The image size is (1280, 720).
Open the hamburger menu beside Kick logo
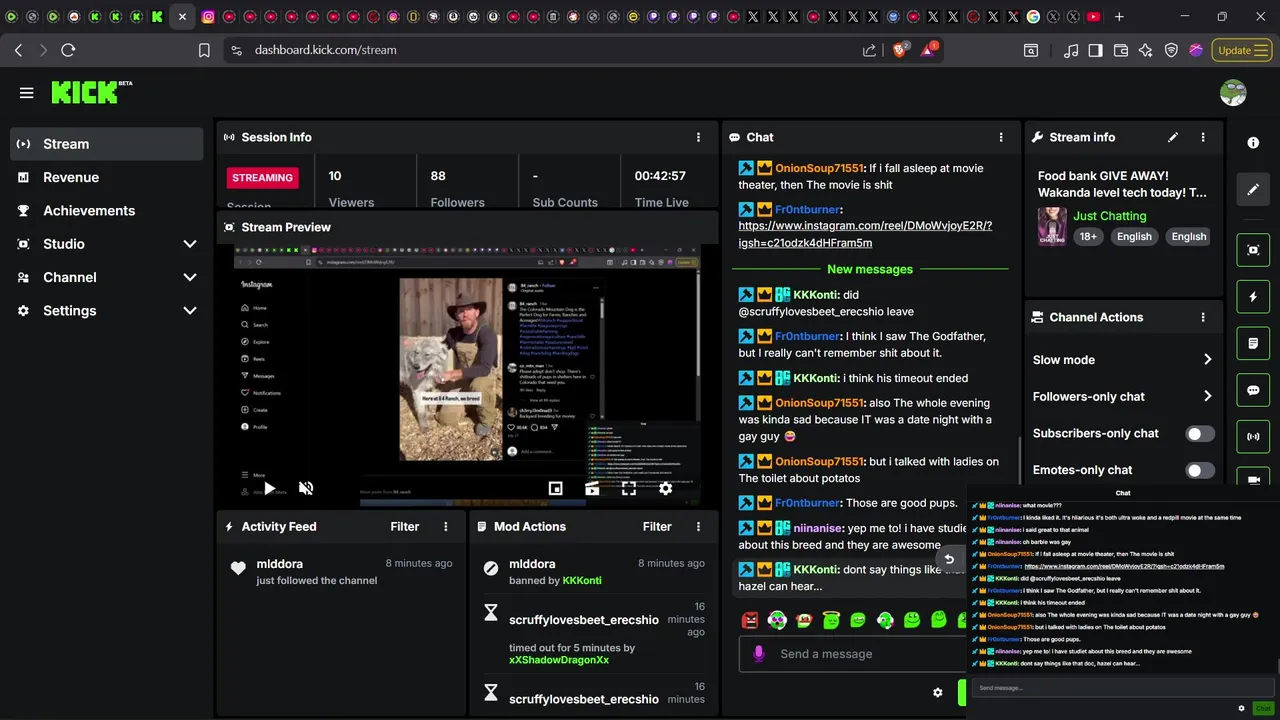(x=27, y=93)
